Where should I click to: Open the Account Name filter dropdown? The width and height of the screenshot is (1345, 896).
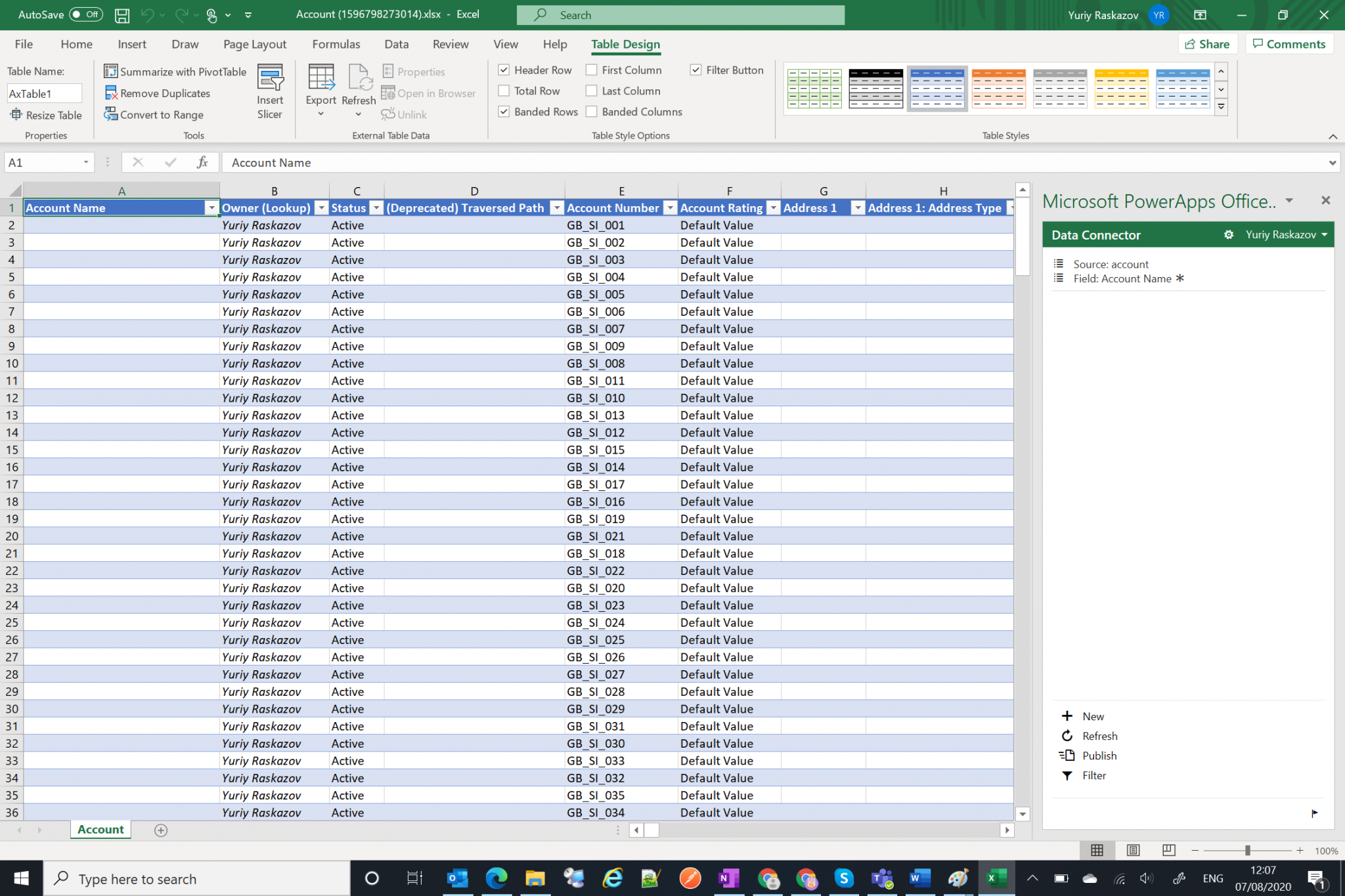pyautogui.click(x=211, y=207)
